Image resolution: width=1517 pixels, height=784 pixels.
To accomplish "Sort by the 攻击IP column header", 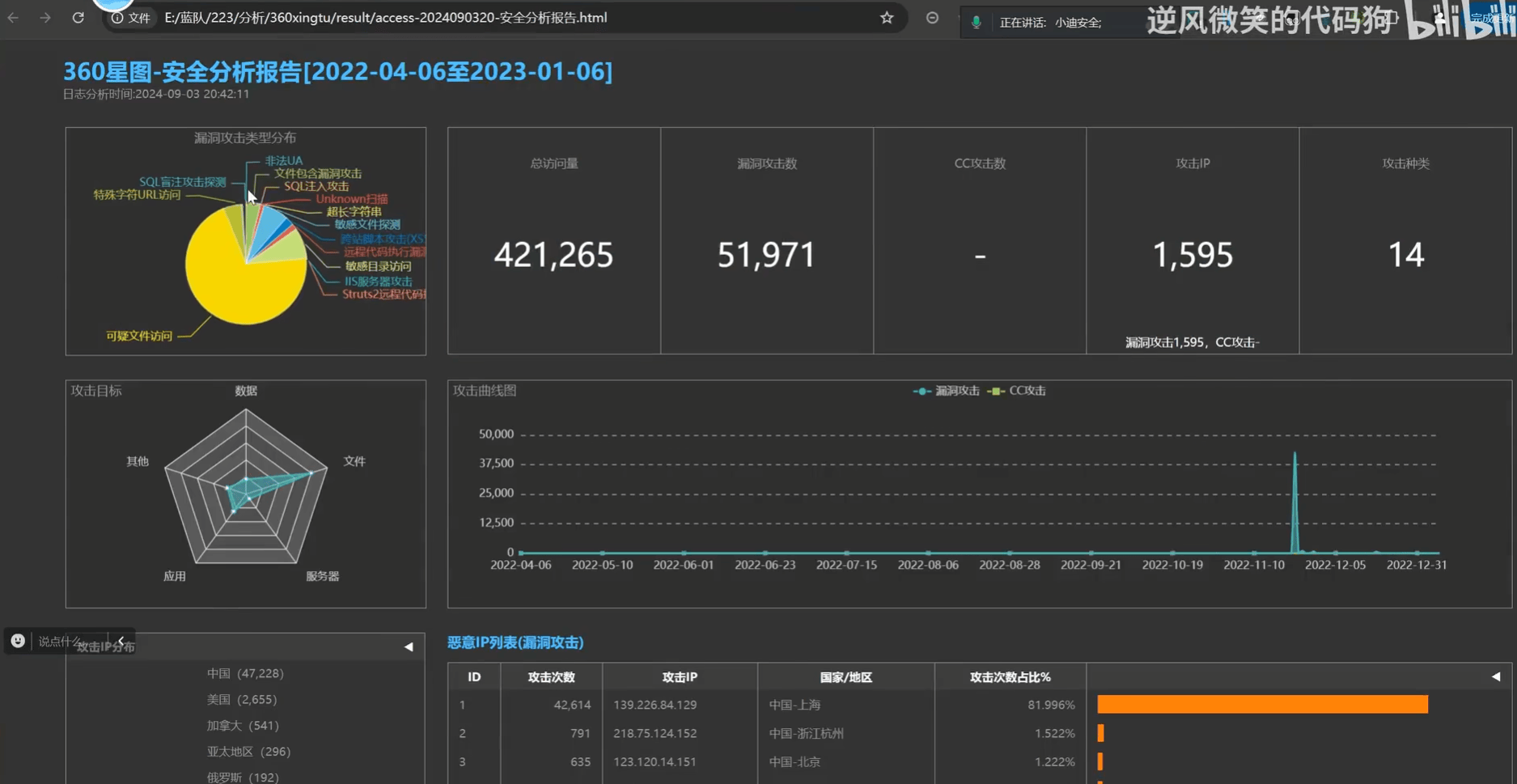I will (x=680, y=677).
